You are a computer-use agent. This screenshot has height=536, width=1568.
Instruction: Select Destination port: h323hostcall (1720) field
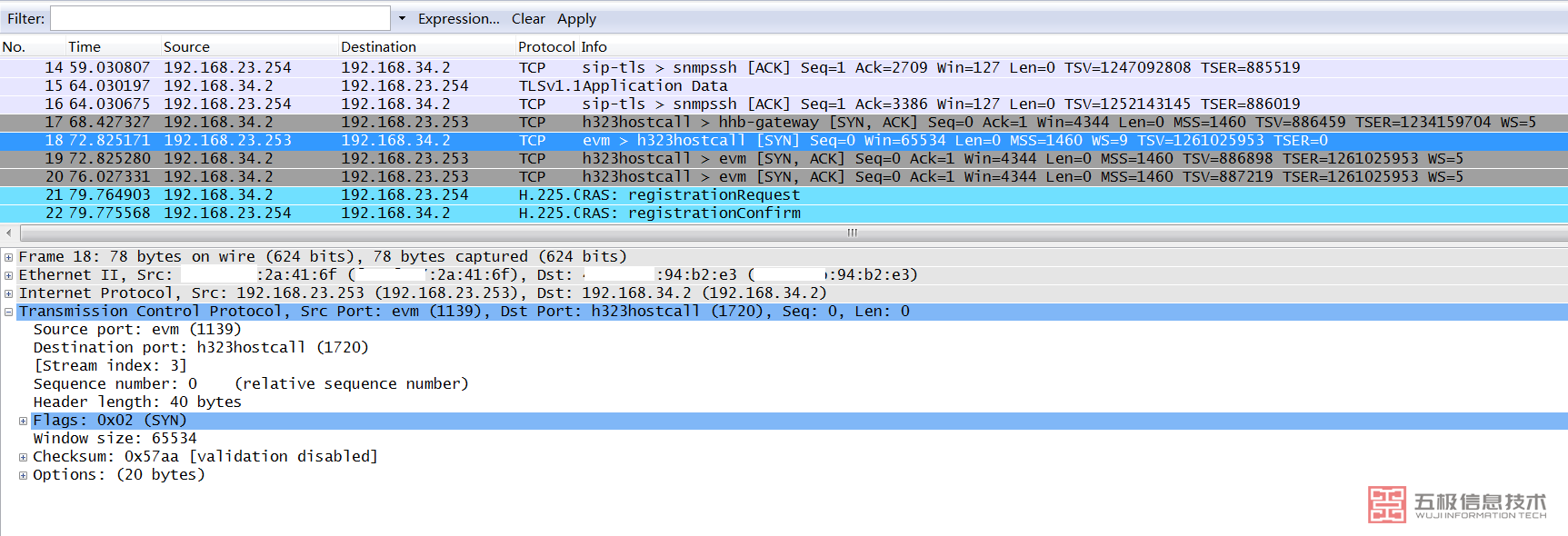[x=201, y=348]
